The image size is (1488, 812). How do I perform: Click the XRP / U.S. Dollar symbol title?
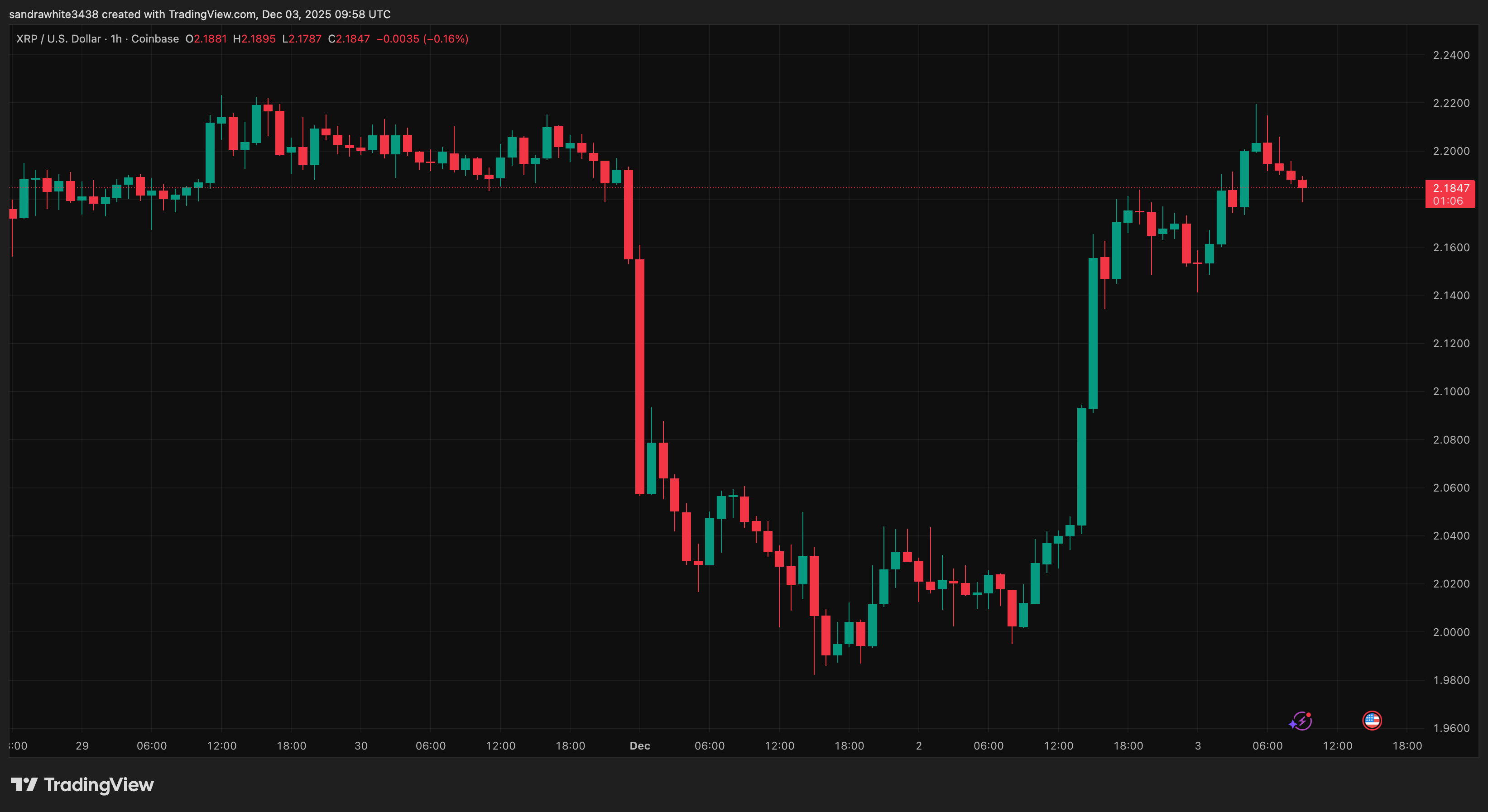58,38
